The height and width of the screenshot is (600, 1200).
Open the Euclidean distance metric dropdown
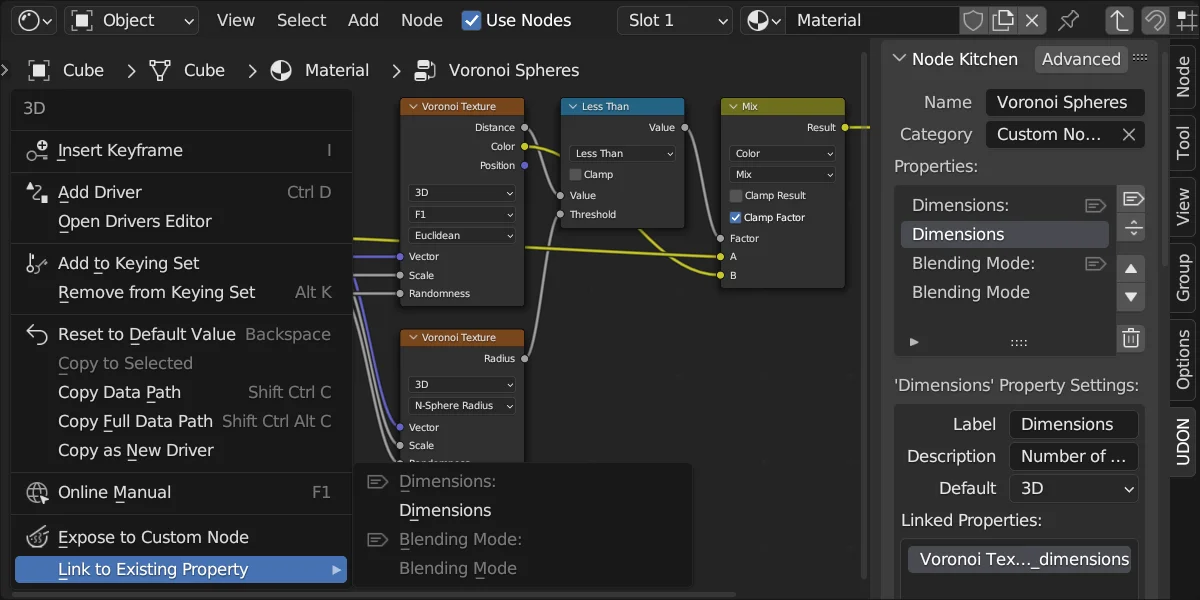(x=461, y=235)
